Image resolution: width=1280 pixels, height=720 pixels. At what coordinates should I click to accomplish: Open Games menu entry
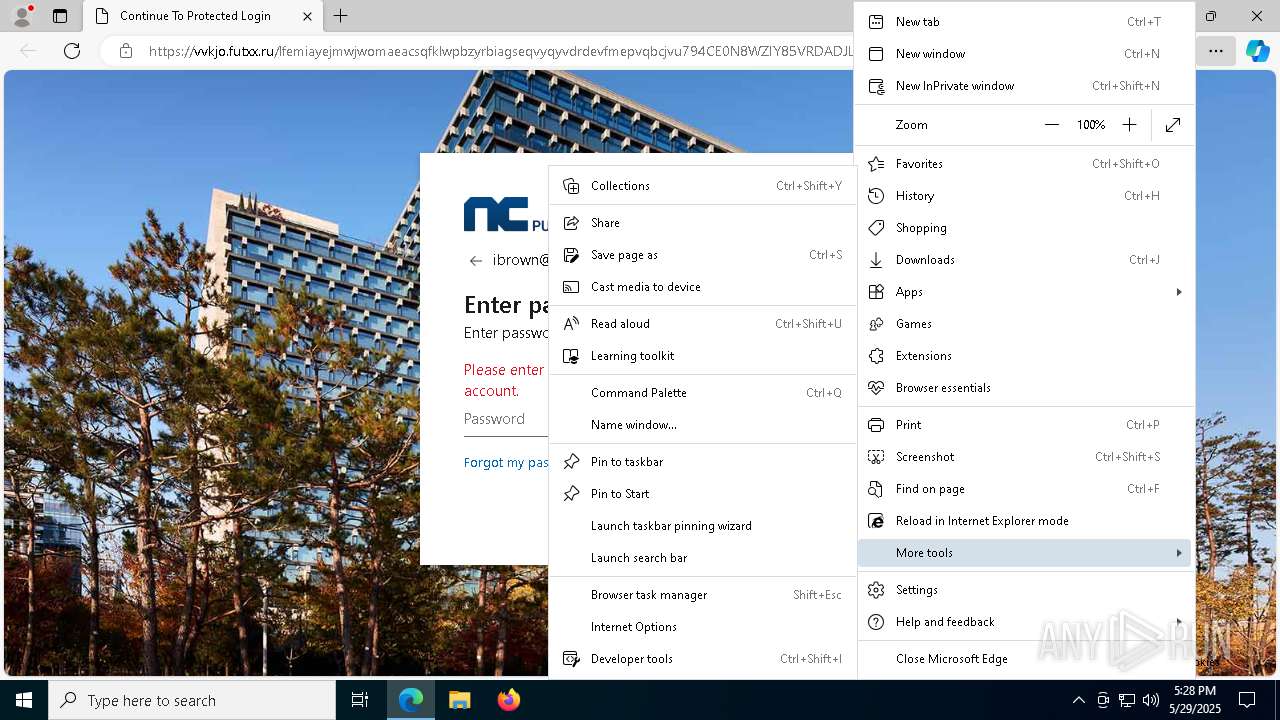1026,324
